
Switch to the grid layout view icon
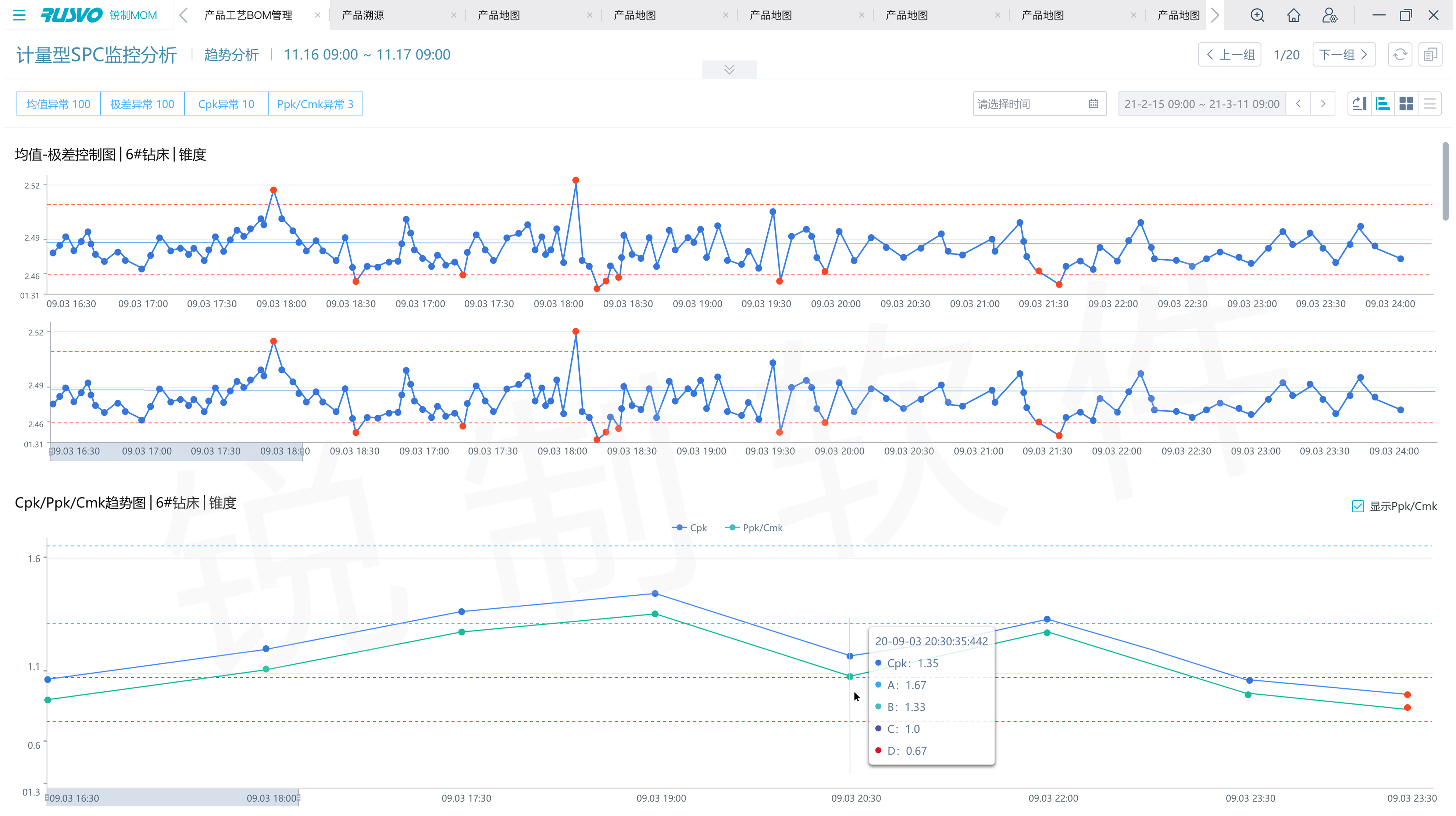1406,104
